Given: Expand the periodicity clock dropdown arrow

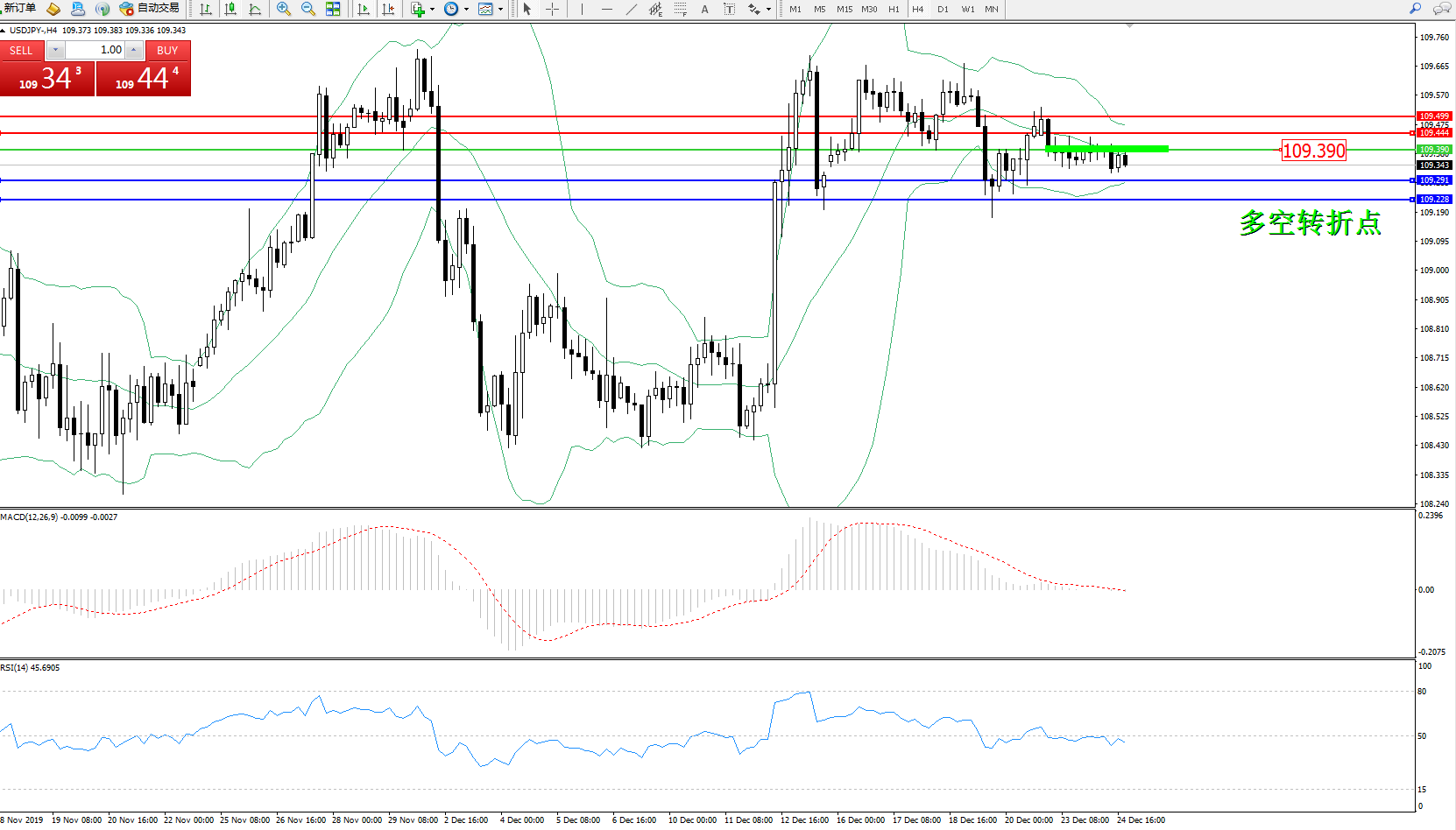Looking at the screenshot, I should (x=466, y=10).
